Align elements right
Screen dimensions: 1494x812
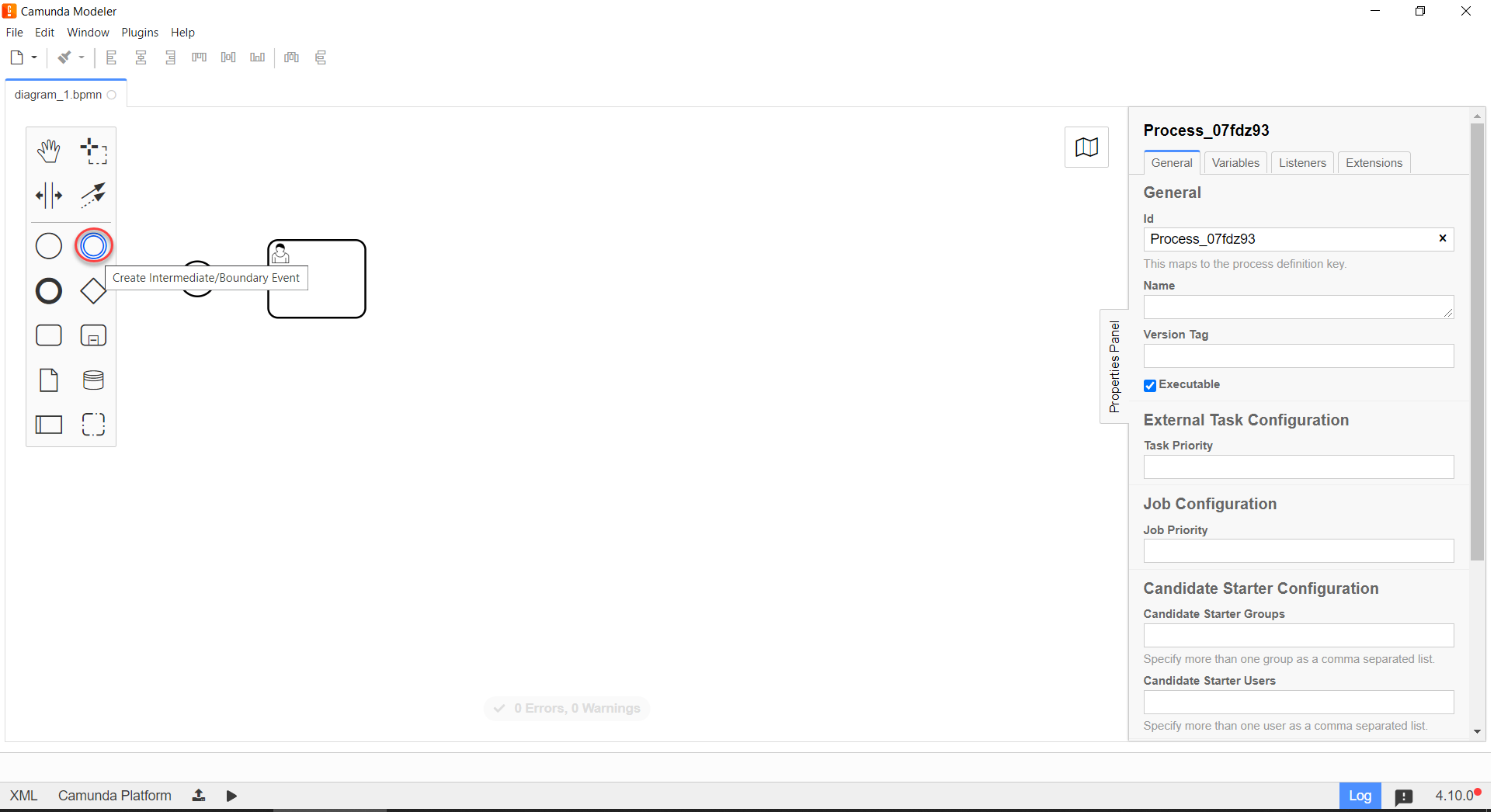[171, 57]
